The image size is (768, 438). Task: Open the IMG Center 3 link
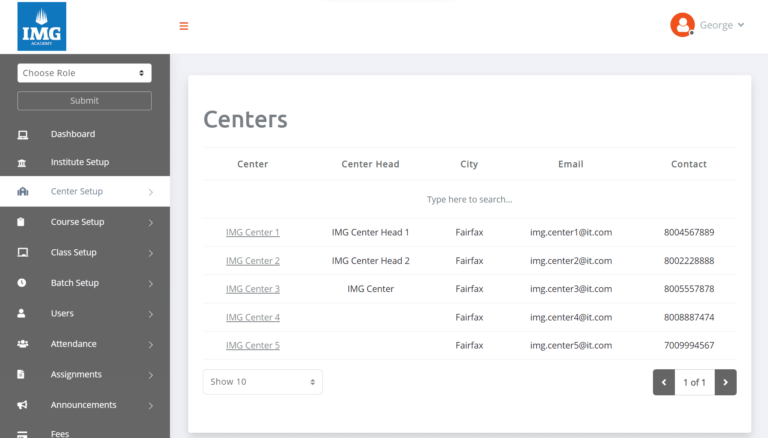coord(253,289)
